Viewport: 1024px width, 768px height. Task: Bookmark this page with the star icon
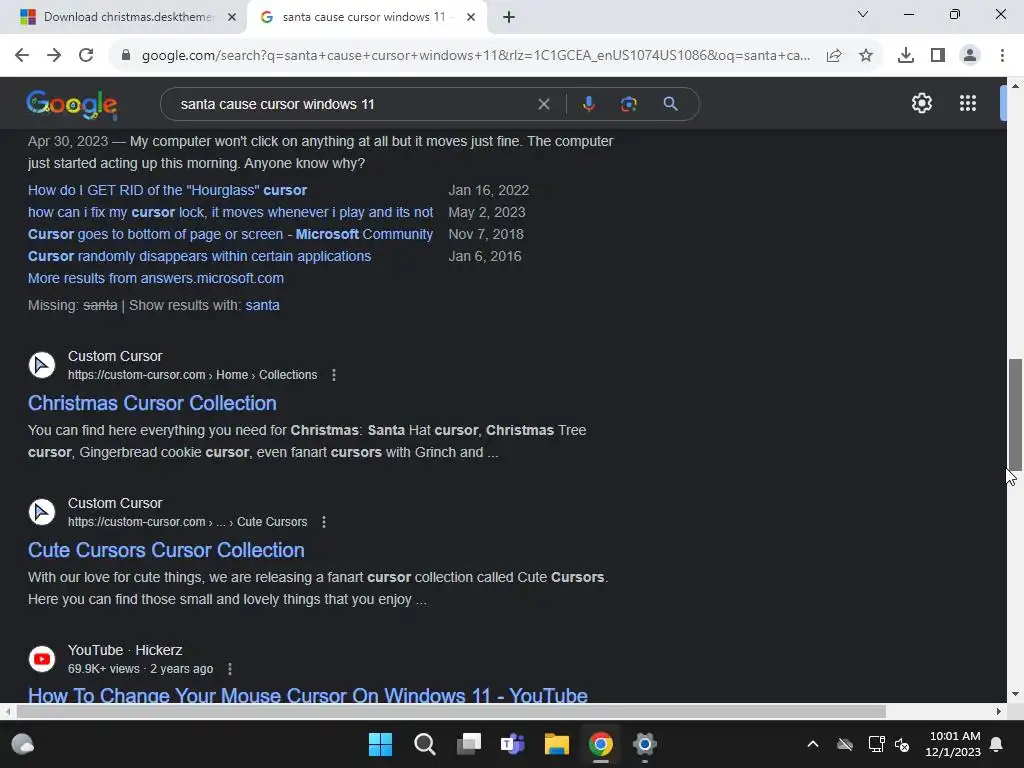pos(866,56)
